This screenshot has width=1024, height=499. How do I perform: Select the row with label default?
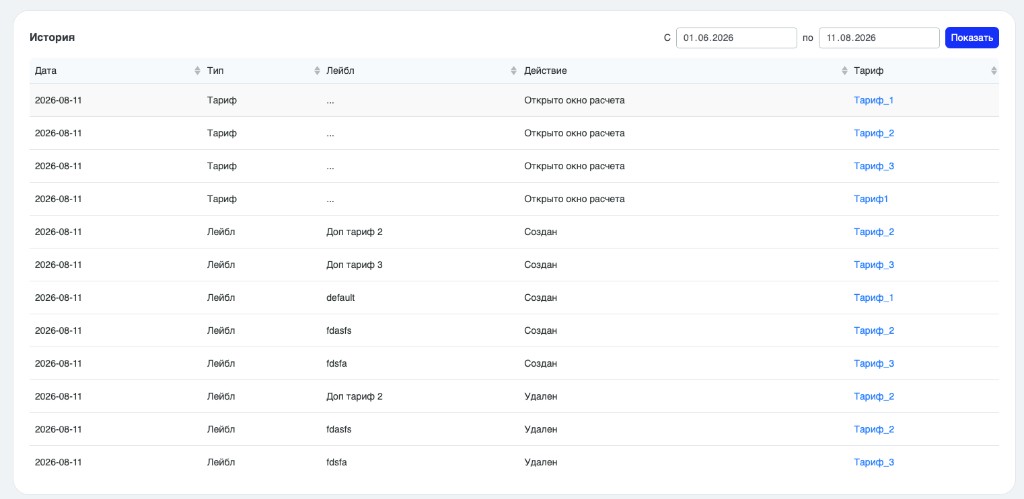click(514, 298)
